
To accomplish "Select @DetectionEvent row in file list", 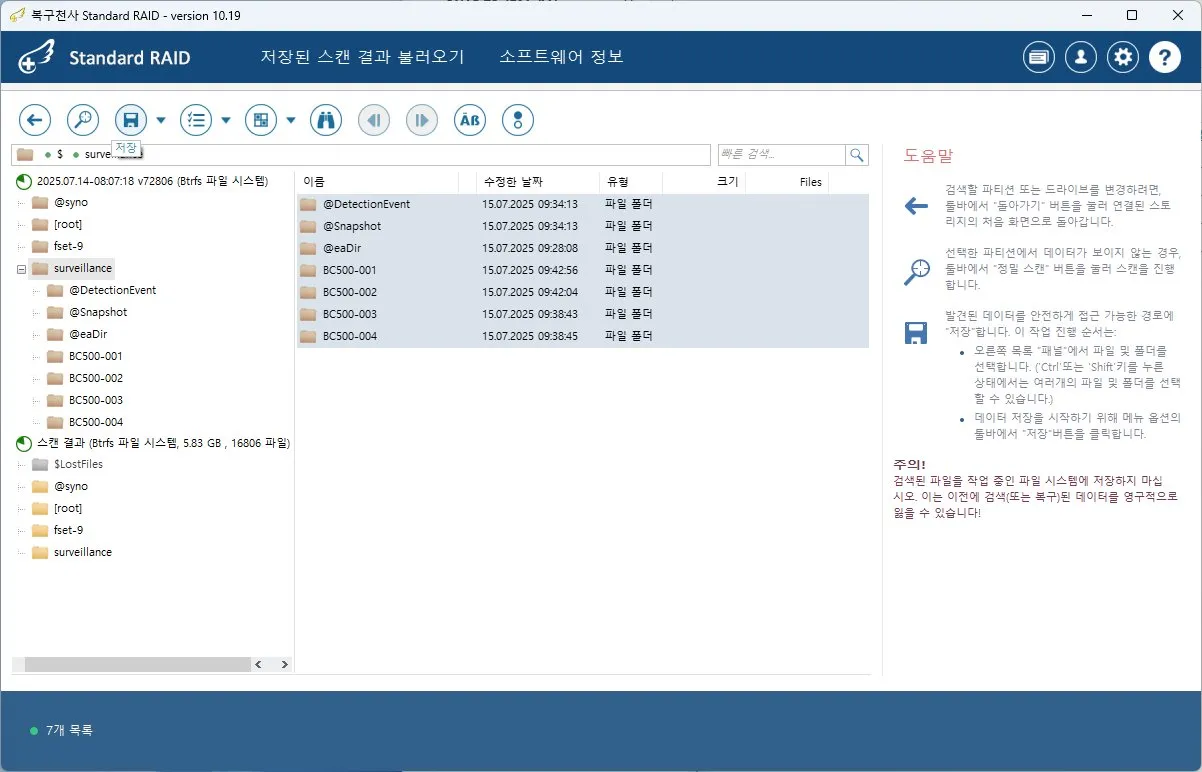I will 583,204.
